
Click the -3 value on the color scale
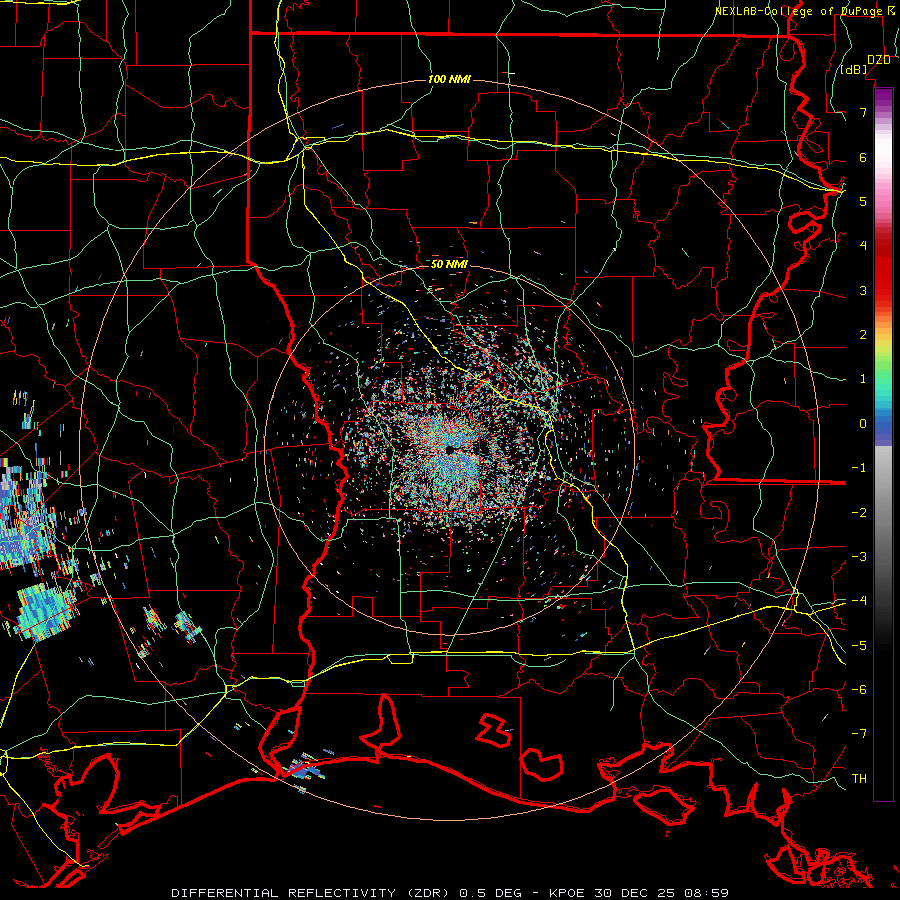[859, 556]
